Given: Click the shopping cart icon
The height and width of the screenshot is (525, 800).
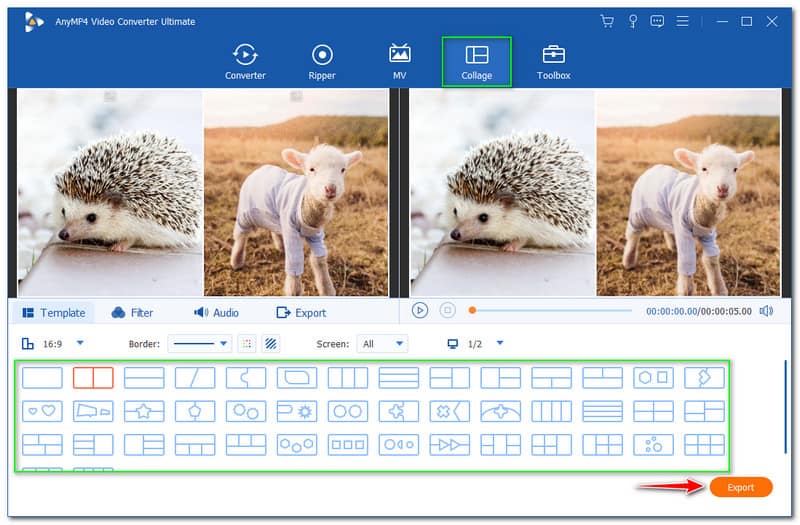Looking at the screenshot, I should [606, 21].
